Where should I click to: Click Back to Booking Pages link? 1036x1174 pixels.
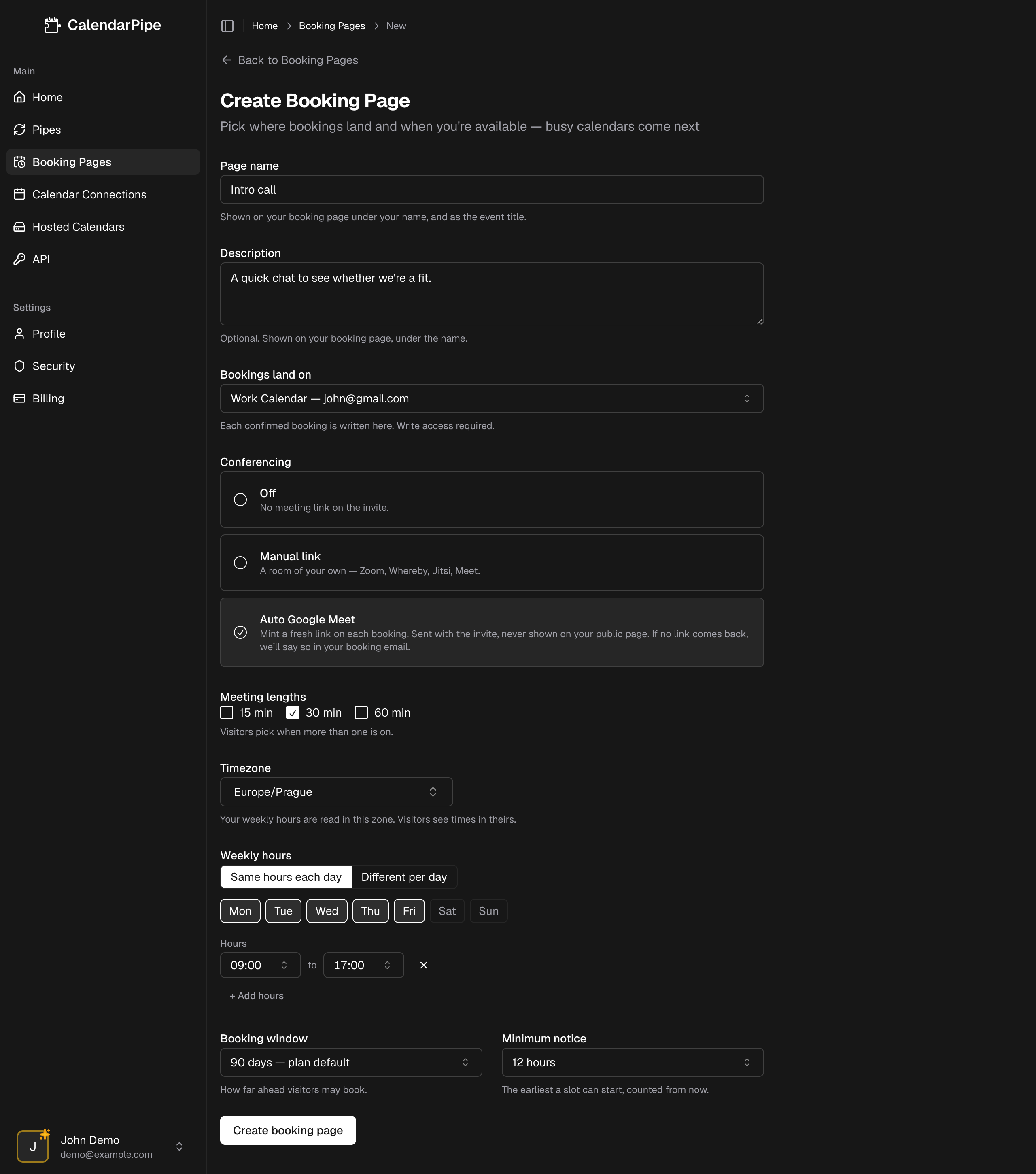[x=289, y=60]
